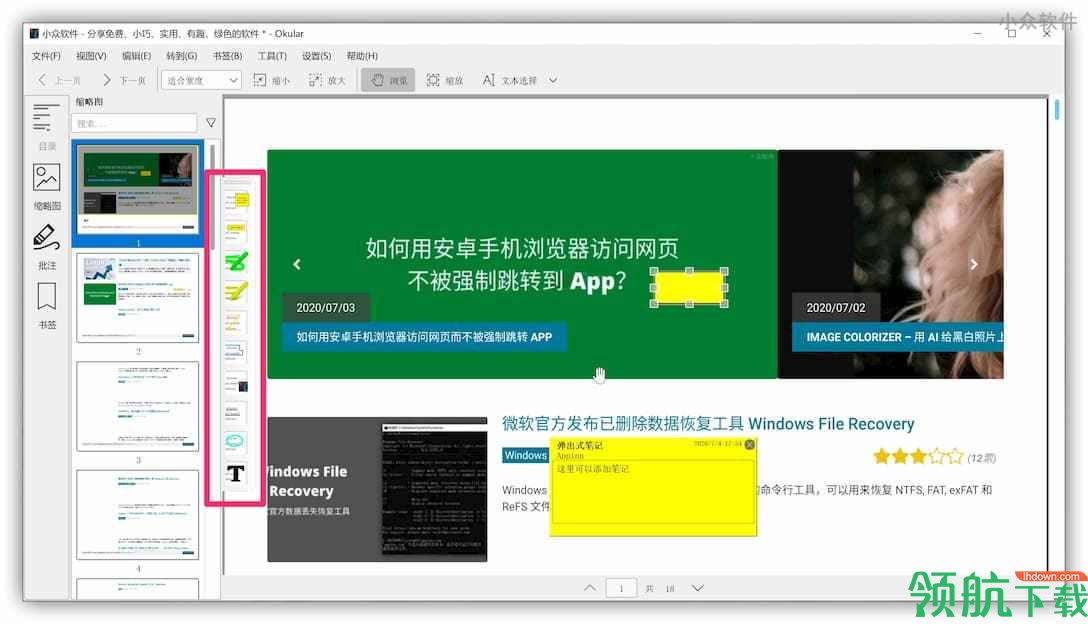Close the yellow pop-up note window
The image size is (1088, 624).
(x=749, y=444)
